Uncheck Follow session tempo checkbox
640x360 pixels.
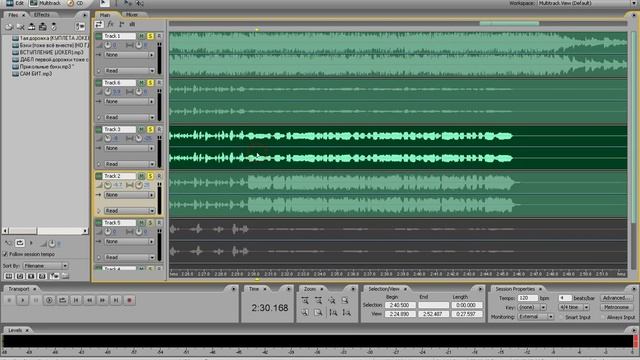[5, 254]
